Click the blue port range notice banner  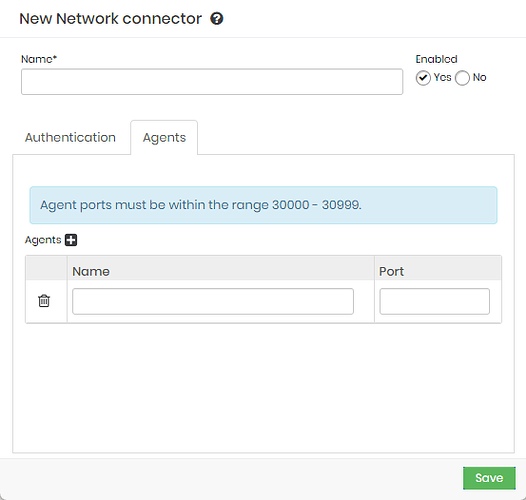tap(263, 205)
